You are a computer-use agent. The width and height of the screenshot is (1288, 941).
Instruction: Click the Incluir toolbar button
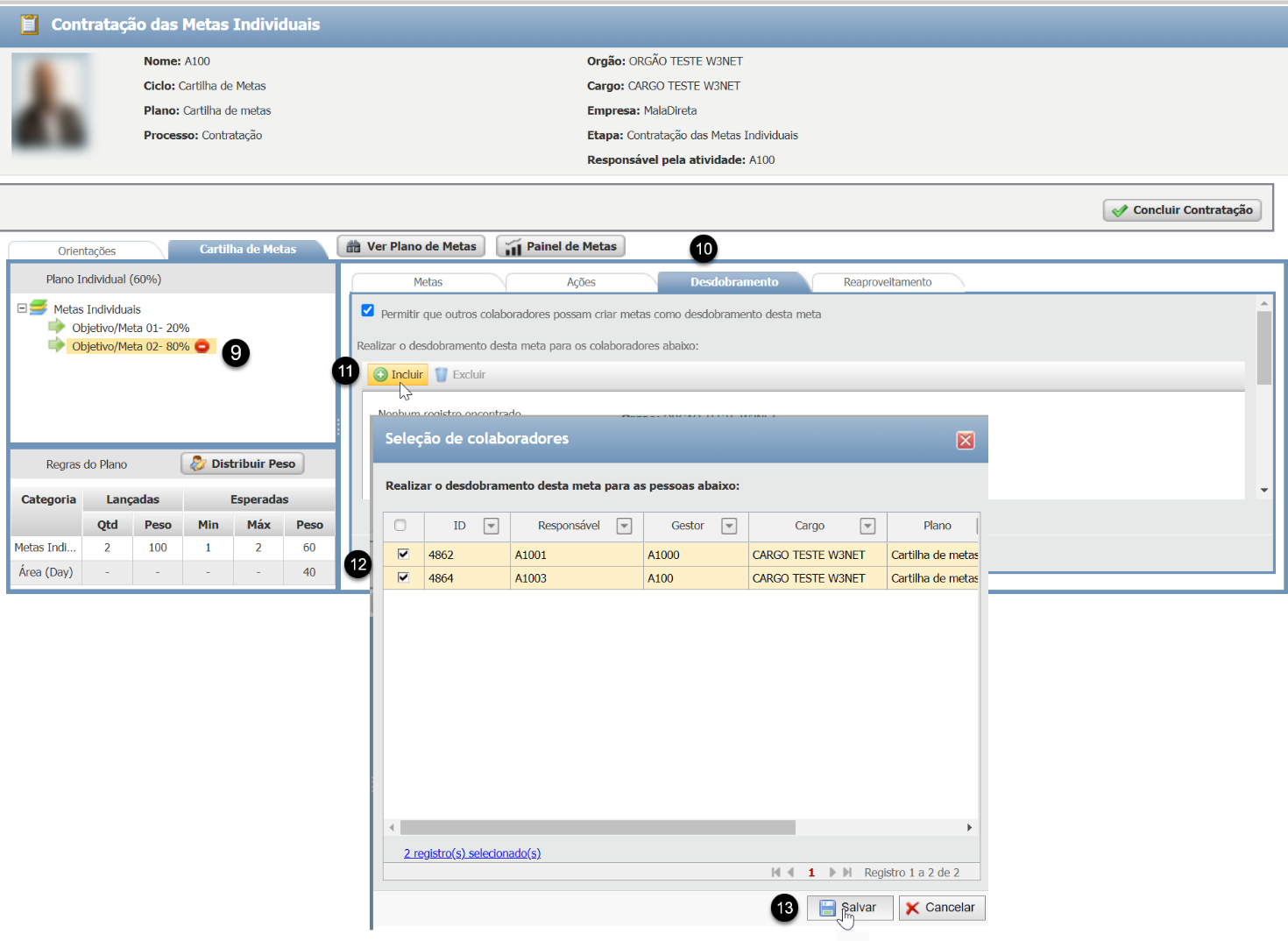[x=398, y=374]
